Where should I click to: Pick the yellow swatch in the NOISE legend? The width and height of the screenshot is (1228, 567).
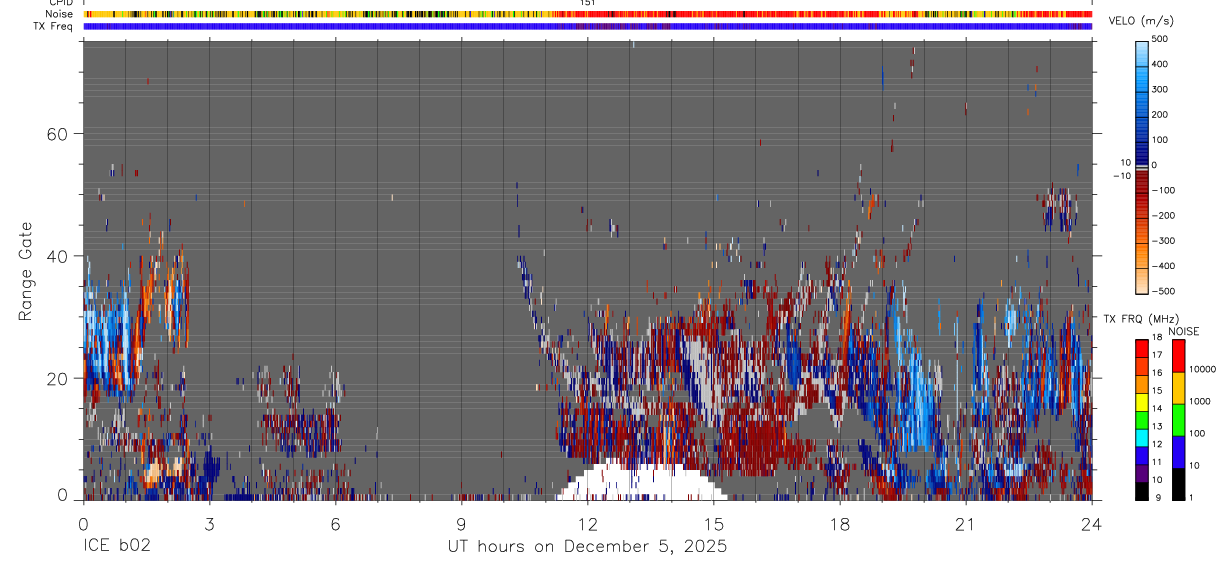click(x=1177, y=388)
